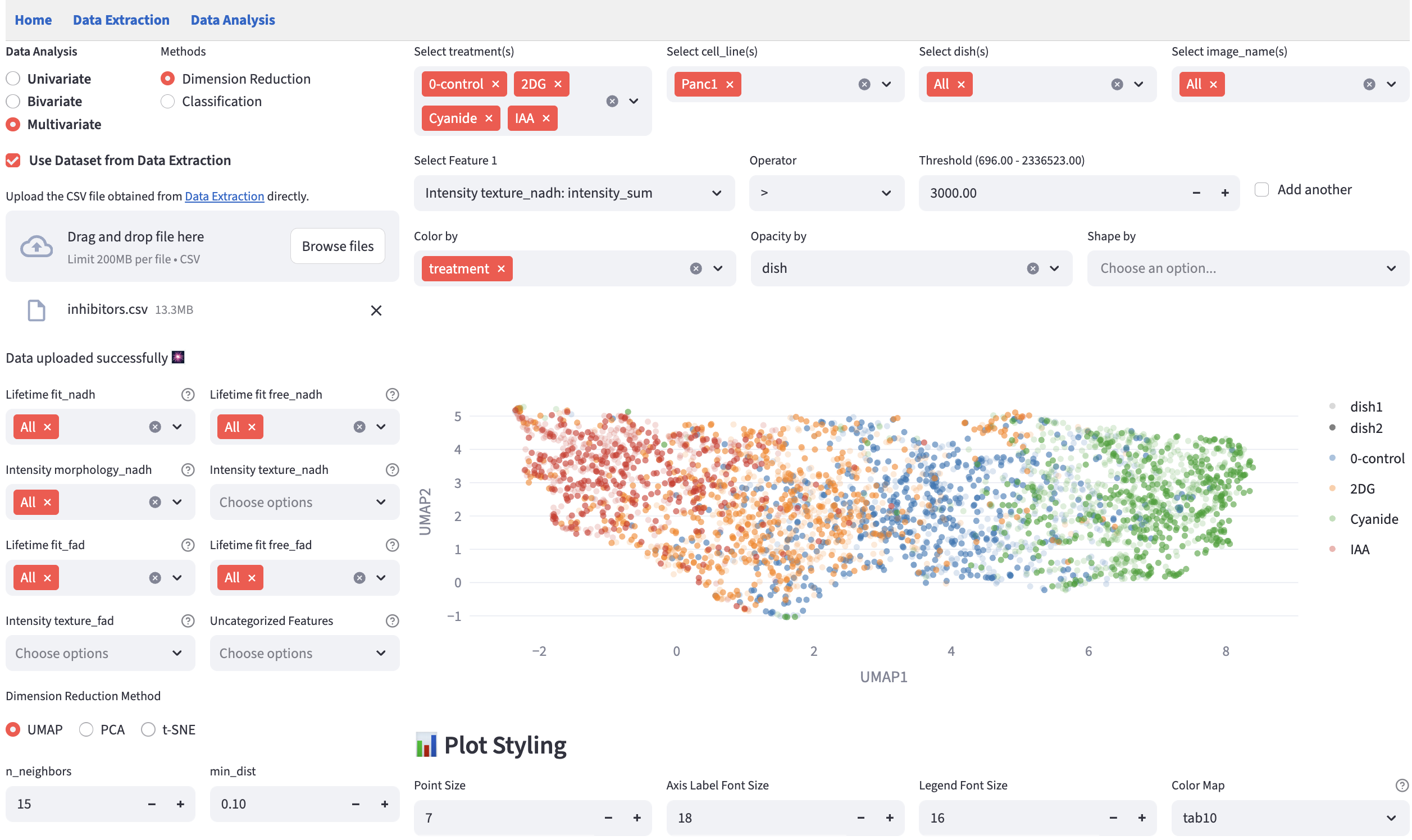Toggle Cyanide in the plot legend
The height and width of the screenshot is (840, 1412).
pos(1373,519)
